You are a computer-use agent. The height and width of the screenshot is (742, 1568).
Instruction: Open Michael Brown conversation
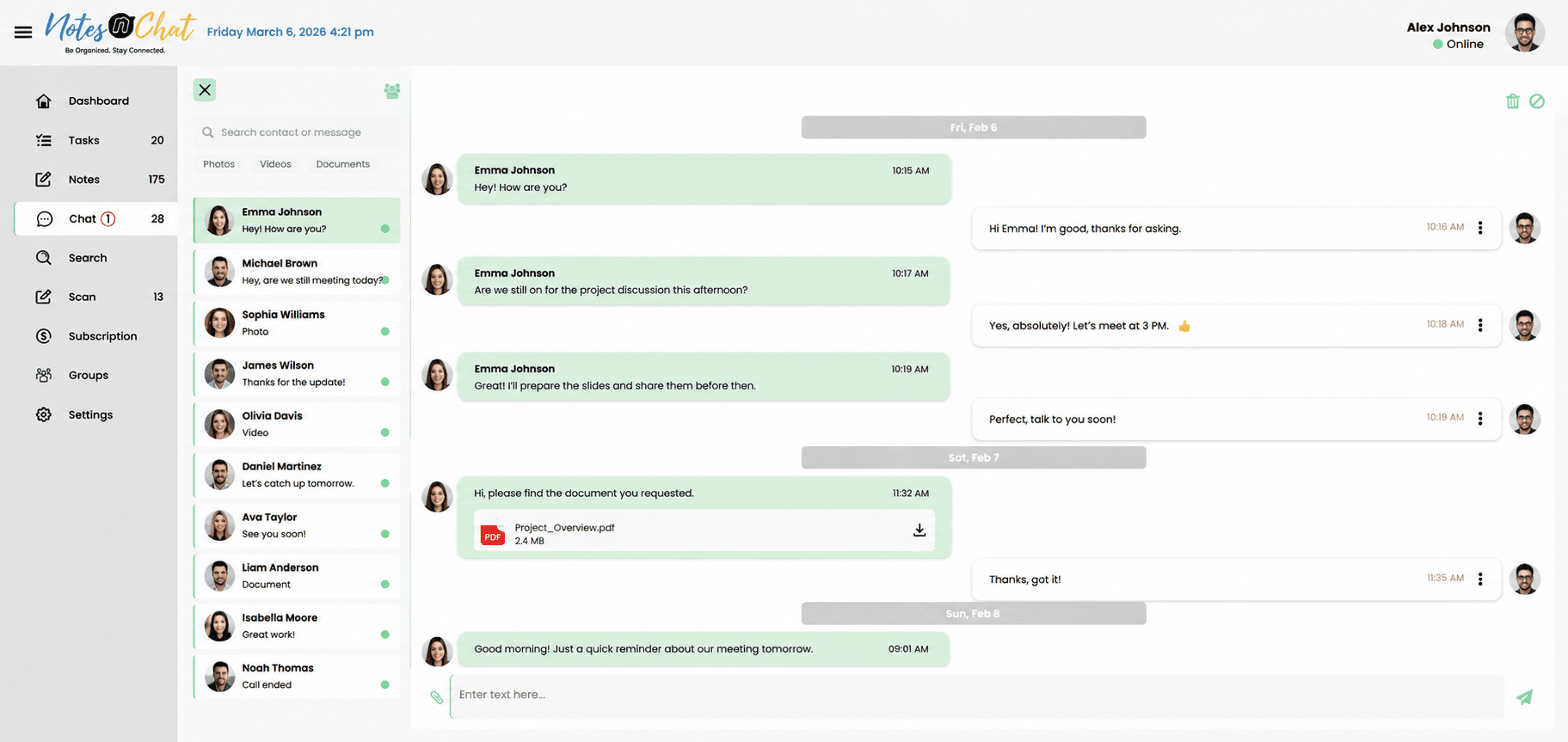point(297,272)
